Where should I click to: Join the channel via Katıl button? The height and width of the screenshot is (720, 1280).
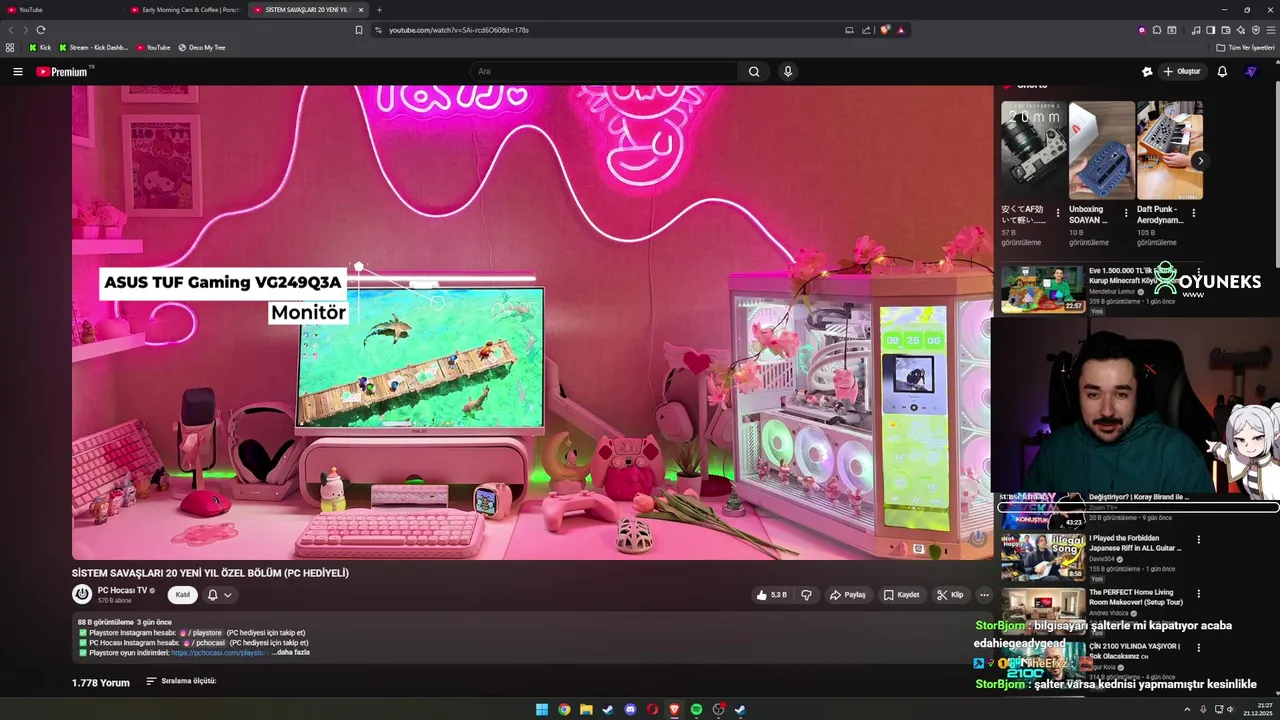pyautogui.click(x=183, y=595)
